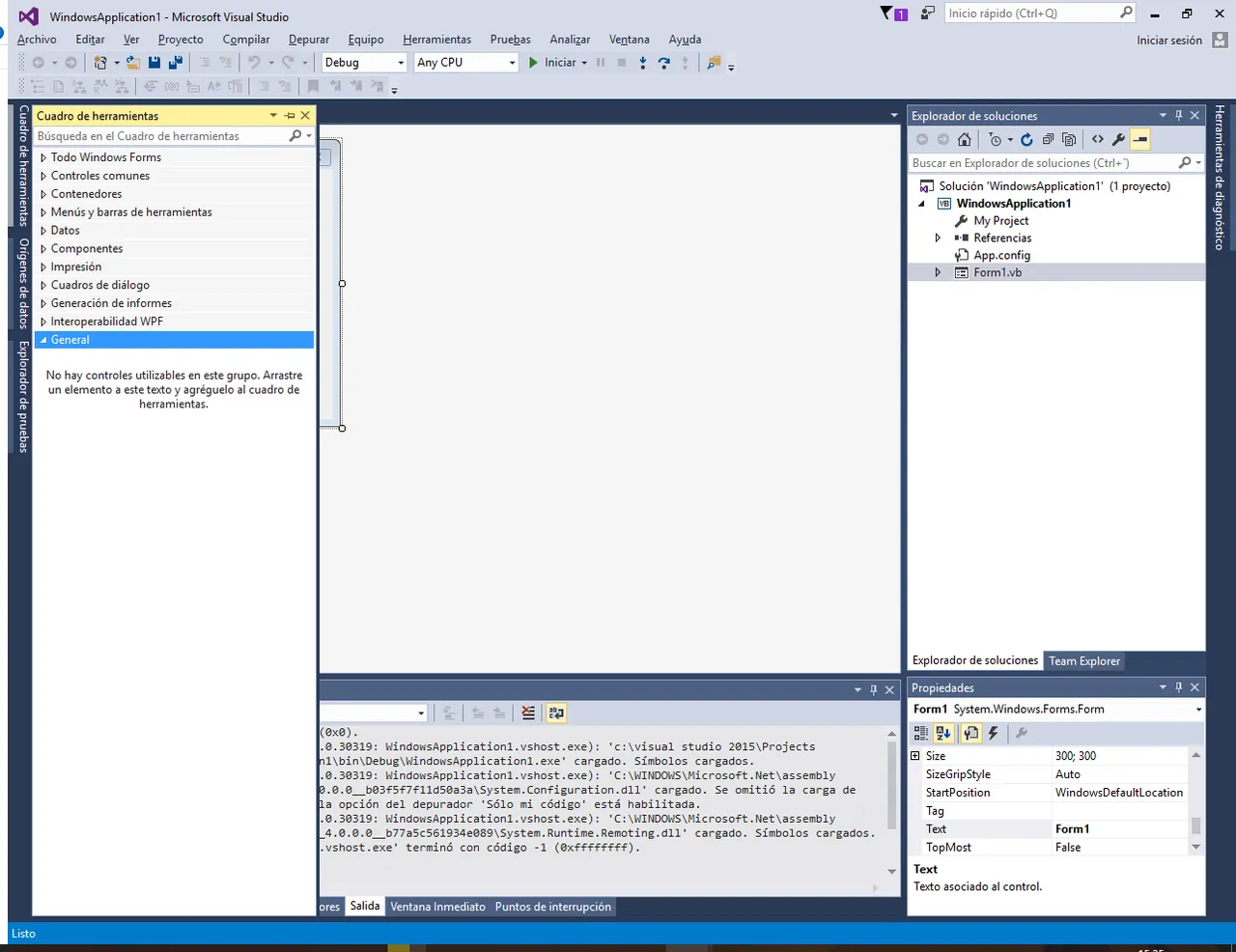Open the Debug configuration dropdown
1236x952 pixels.
coord(364,62)
